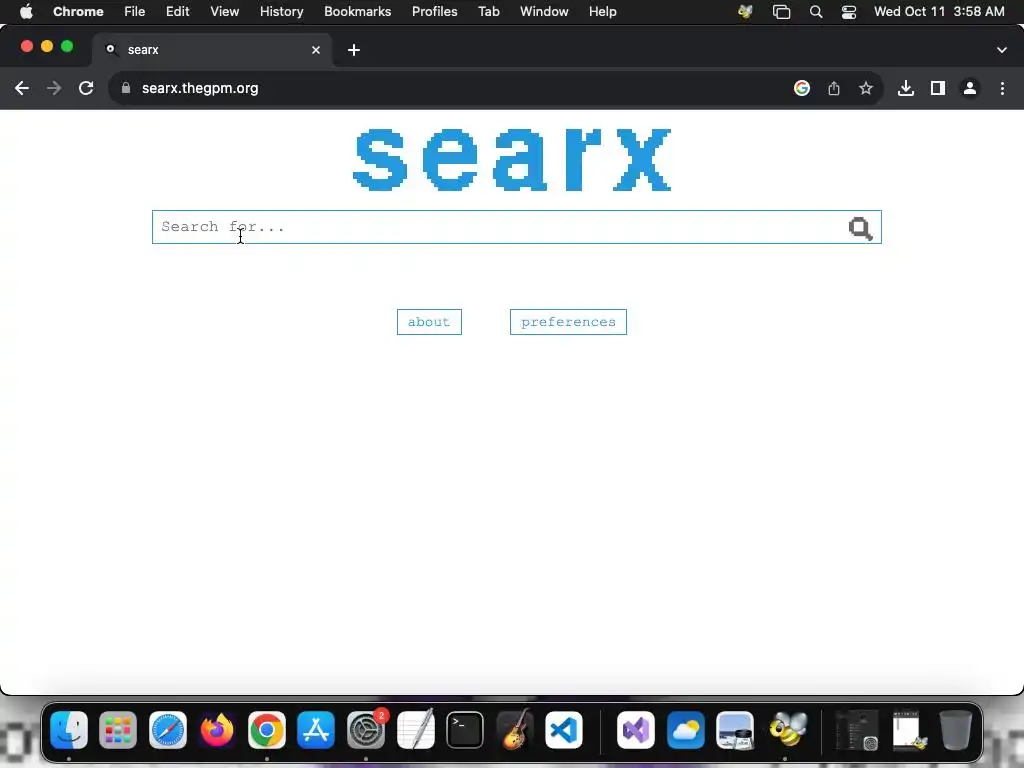This screenshot has height=768, width=1024.
Task: Reload the page with the refresh icon
Action: coord(86,88)
